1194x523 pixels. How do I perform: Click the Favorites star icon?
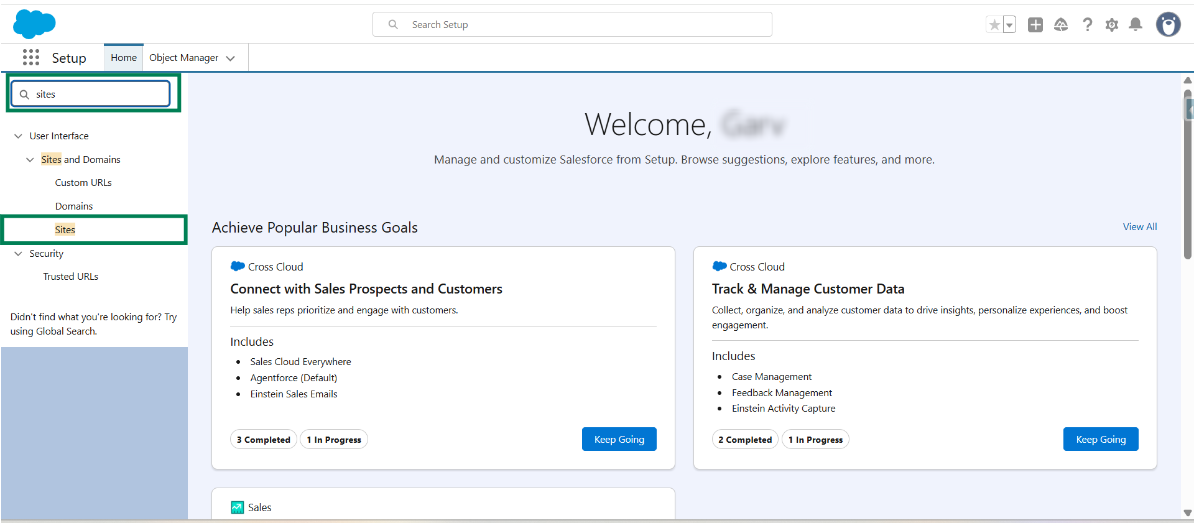(x=994, y=25)
